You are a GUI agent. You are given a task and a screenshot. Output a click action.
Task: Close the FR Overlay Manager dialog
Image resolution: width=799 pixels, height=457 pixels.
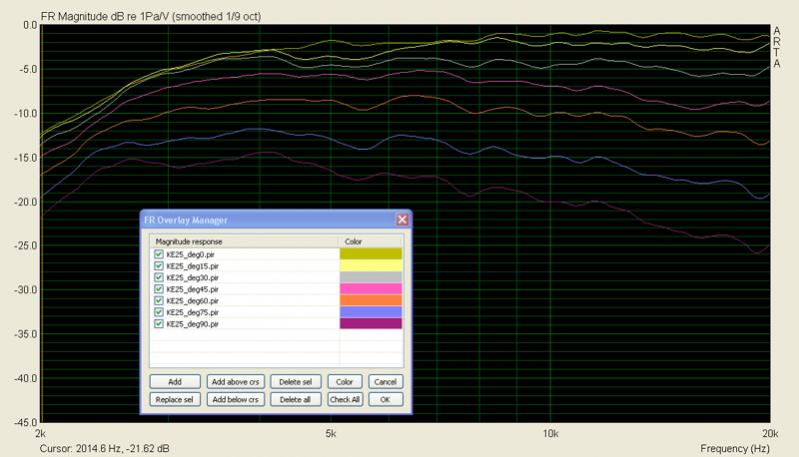click(x=402, y=219)
